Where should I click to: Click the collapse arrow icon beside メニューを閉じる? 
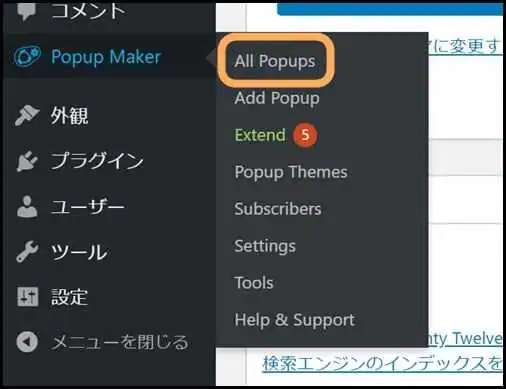27,342
